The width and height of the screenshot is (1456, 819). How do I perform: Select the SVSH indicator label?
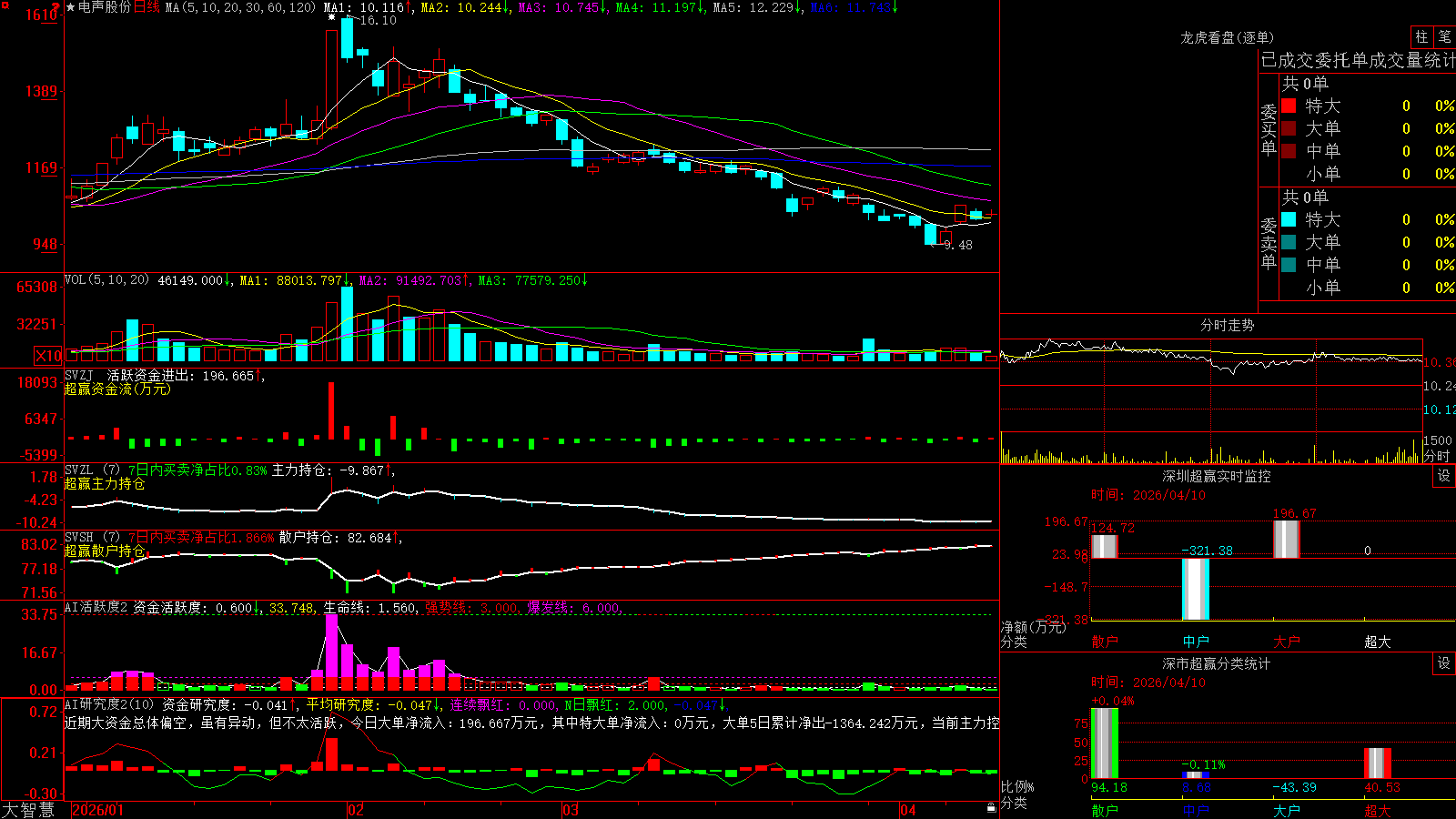coord(79,537)
